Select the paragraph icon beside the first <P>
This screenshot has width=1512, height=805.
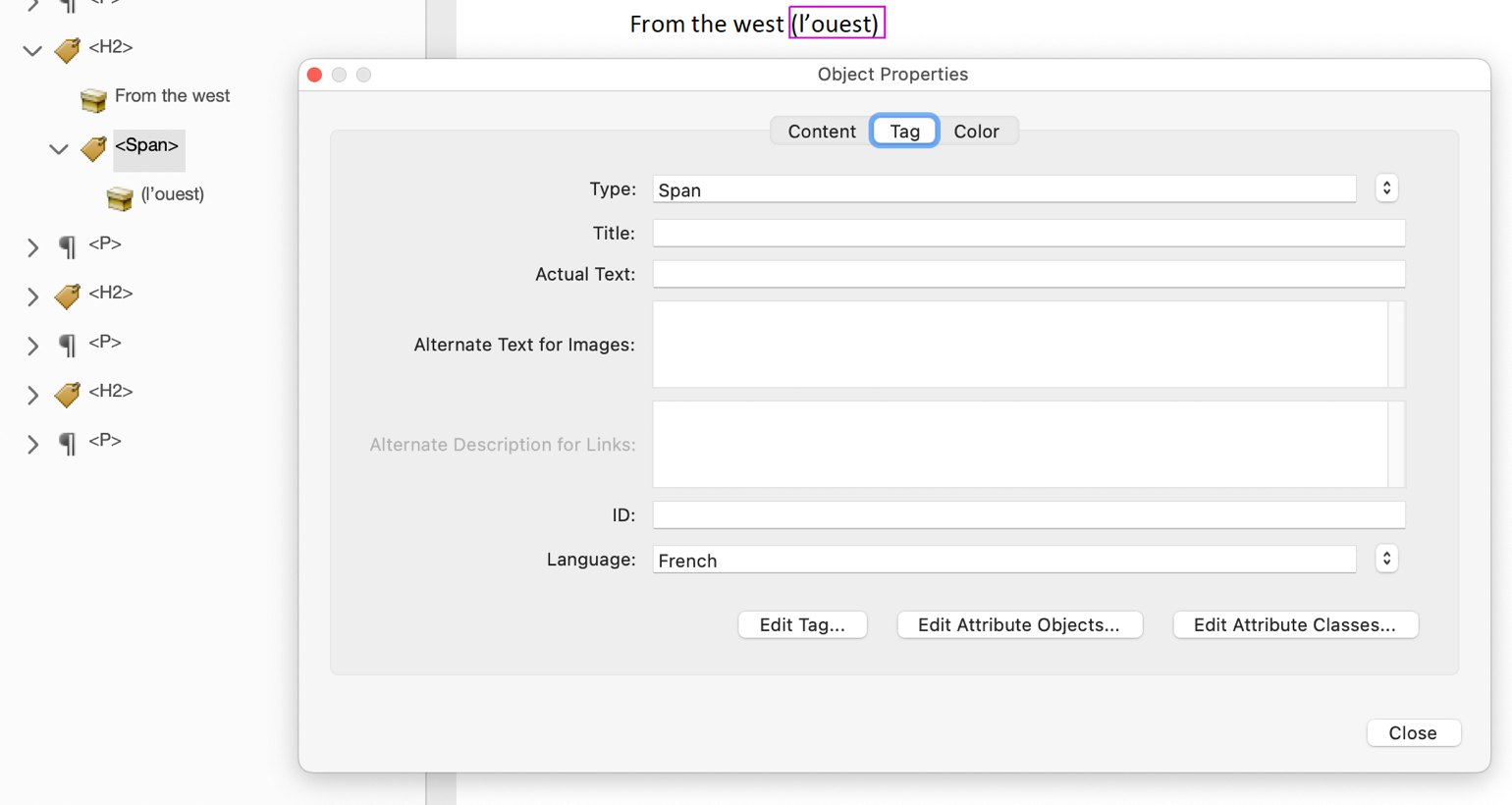66,245
